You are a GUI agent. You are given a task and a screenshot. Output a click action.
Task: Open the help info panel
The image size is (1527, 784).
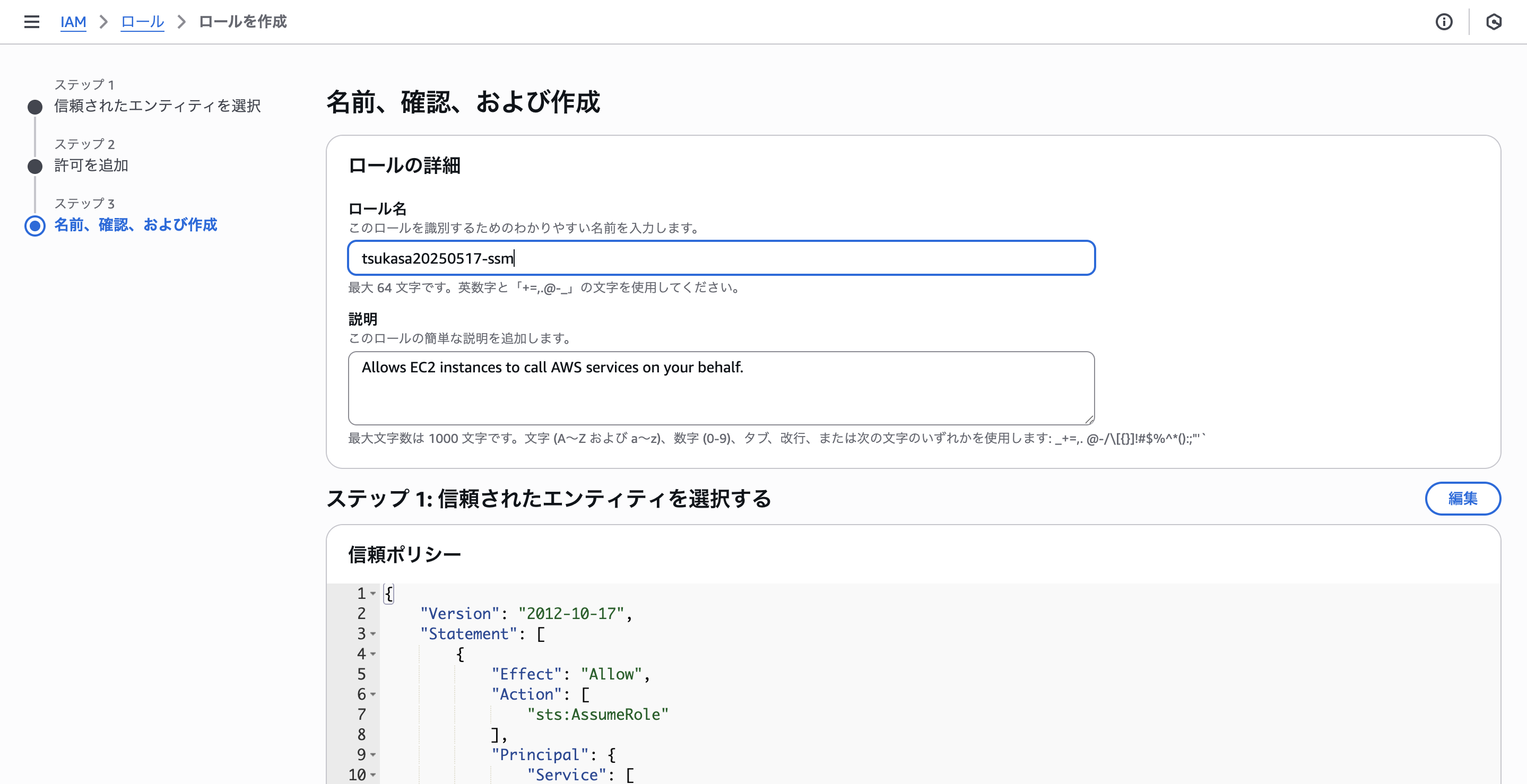1445,21
